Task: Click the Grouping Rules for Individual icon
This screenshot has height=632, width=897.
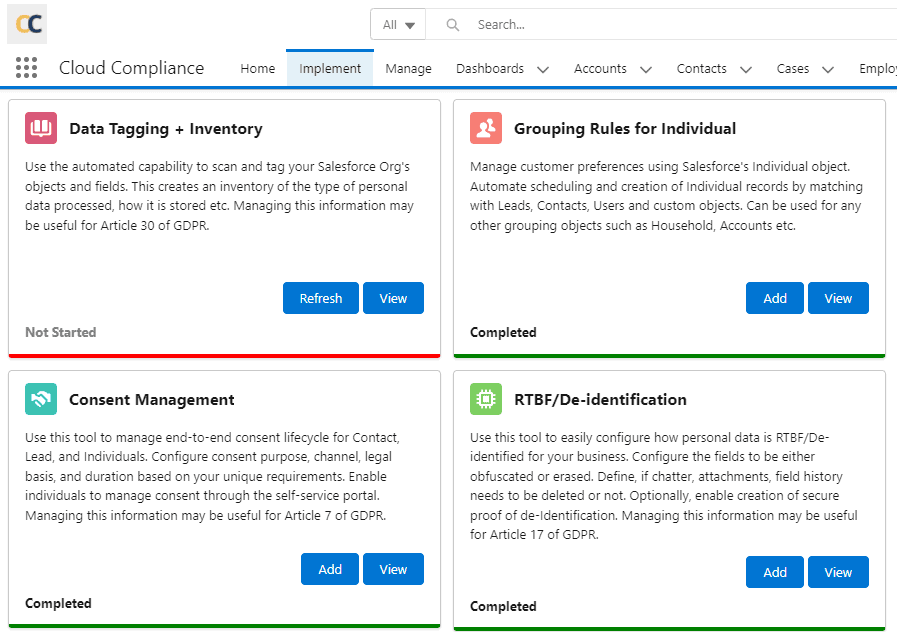Action: (x=486, y=128)
